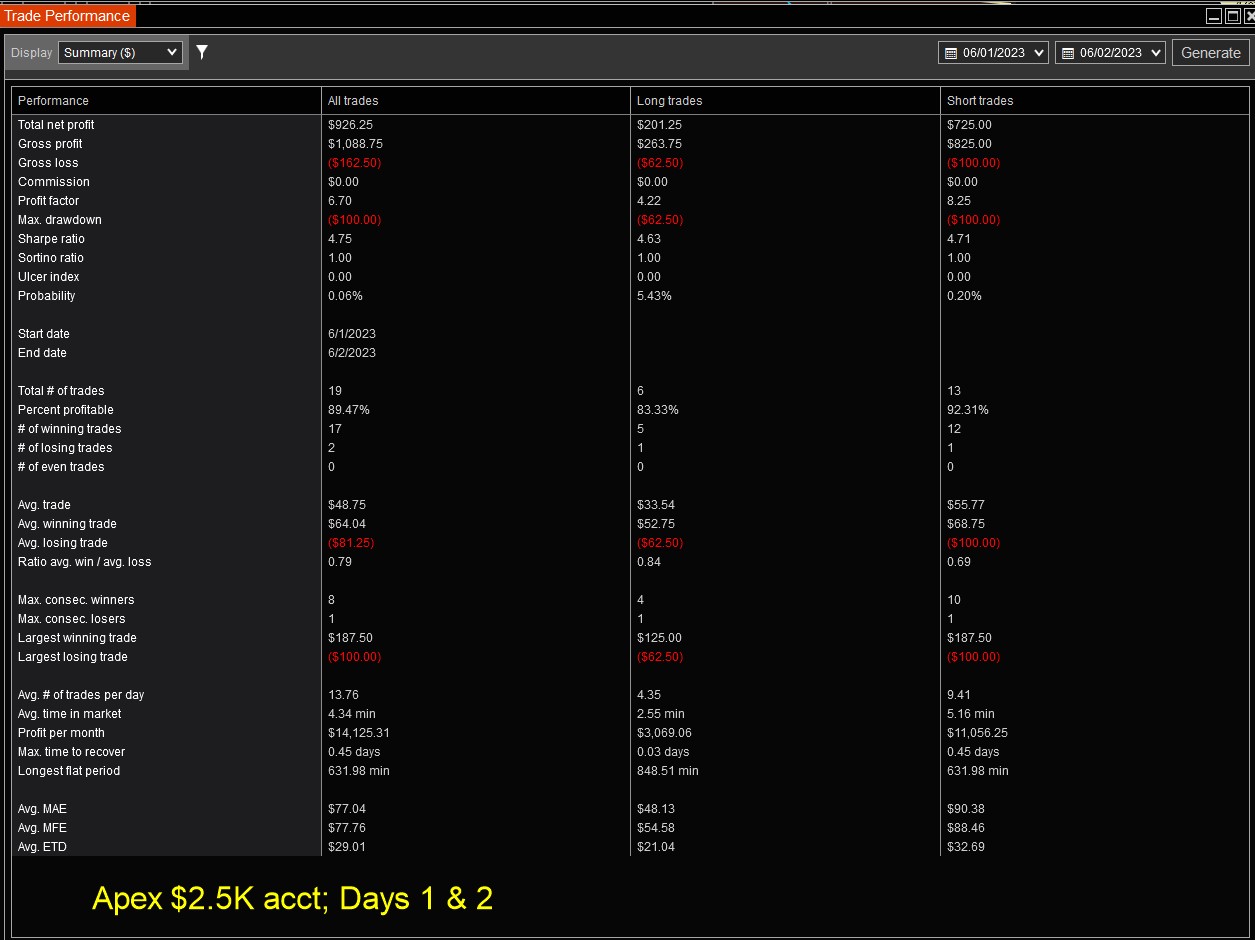This screenshot has height=940, width=1255.
Task: Select Total # of trades value 19
Action: 335,391
